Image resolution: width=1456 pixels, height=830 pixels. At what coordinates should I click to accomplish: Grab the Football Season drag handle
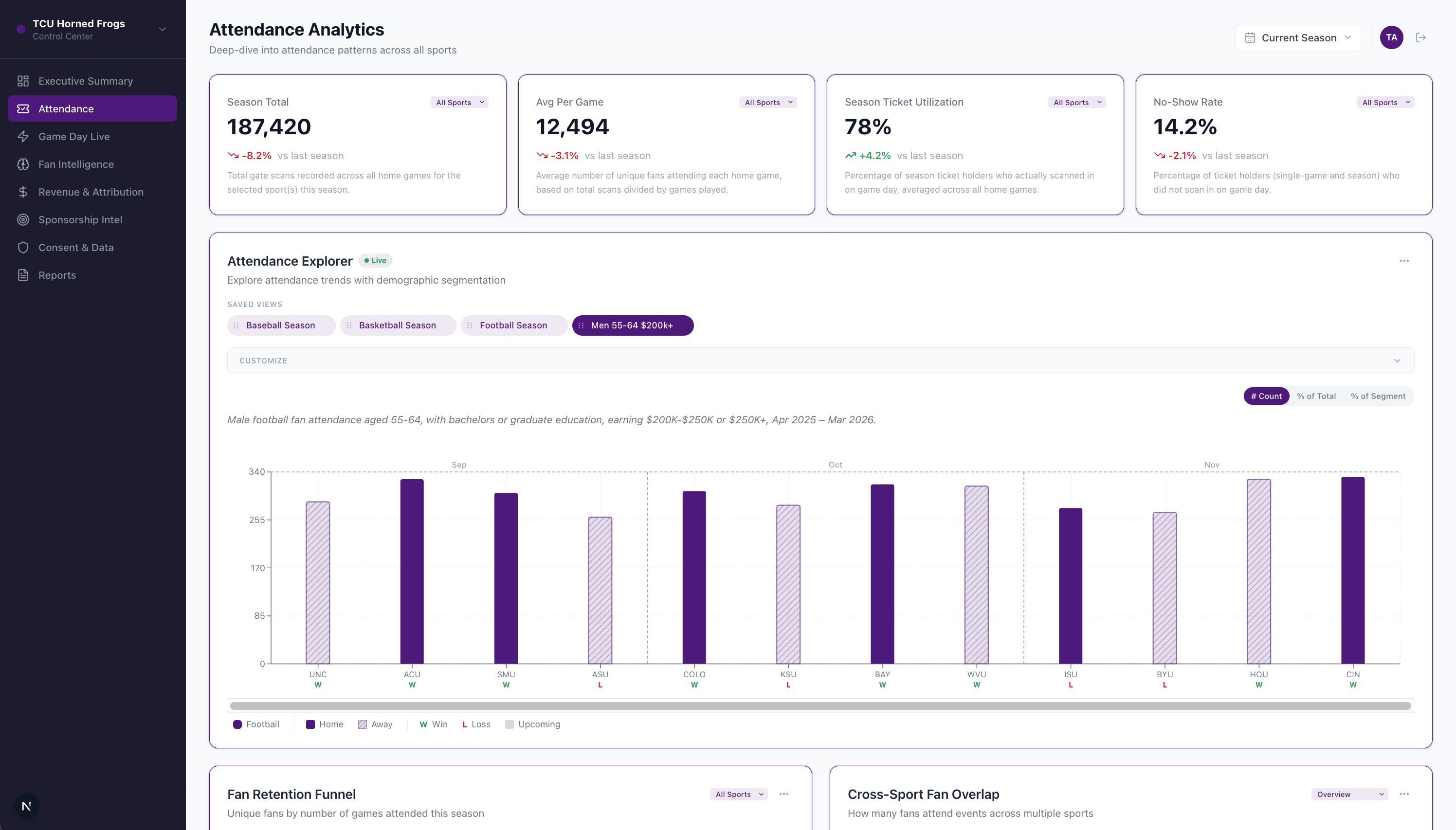[x=470, y=325]
